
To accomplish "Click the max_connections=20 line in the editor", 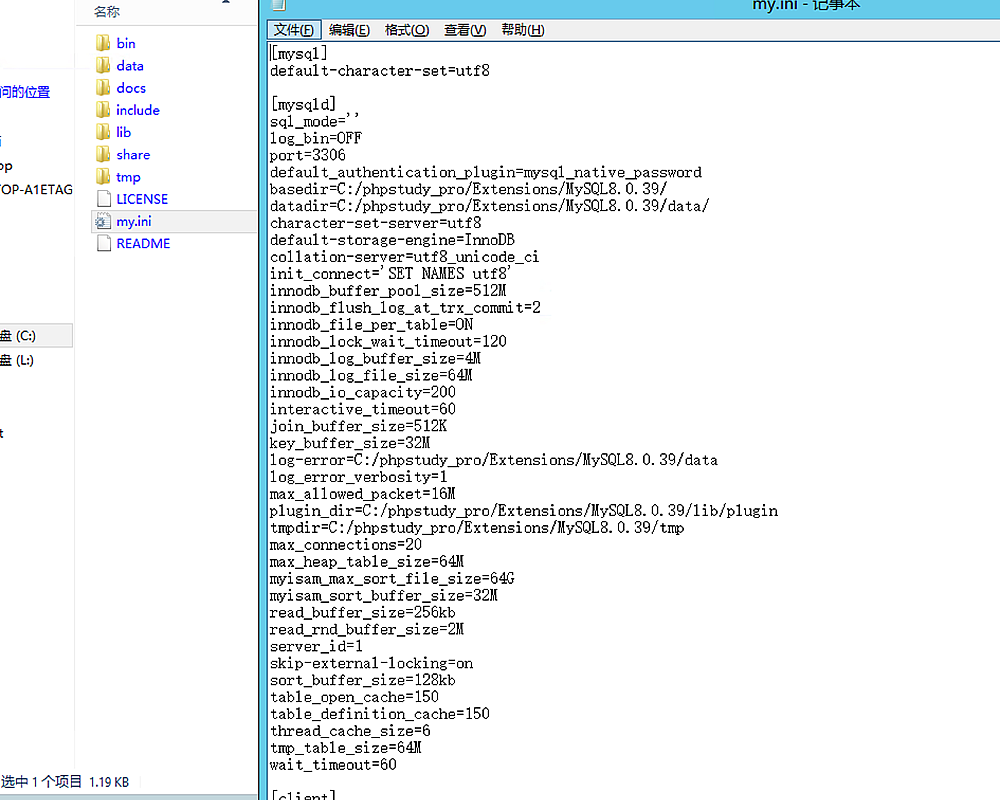I will coord(345,545).
